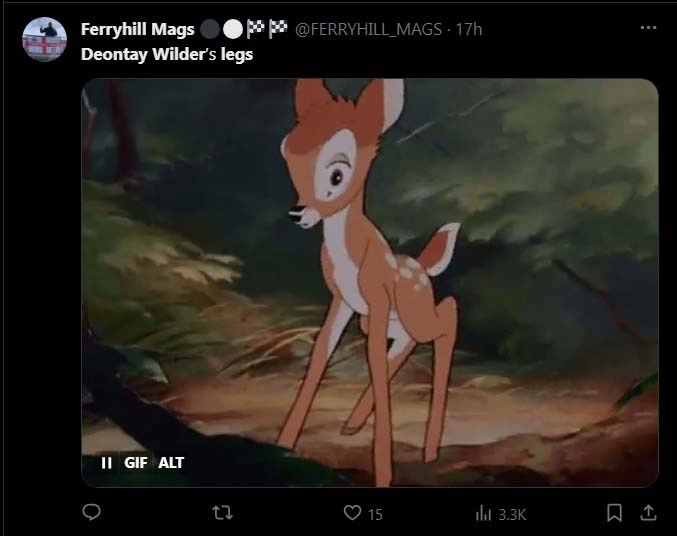
Task: Show the ALT image description
Action: point(171,462)
